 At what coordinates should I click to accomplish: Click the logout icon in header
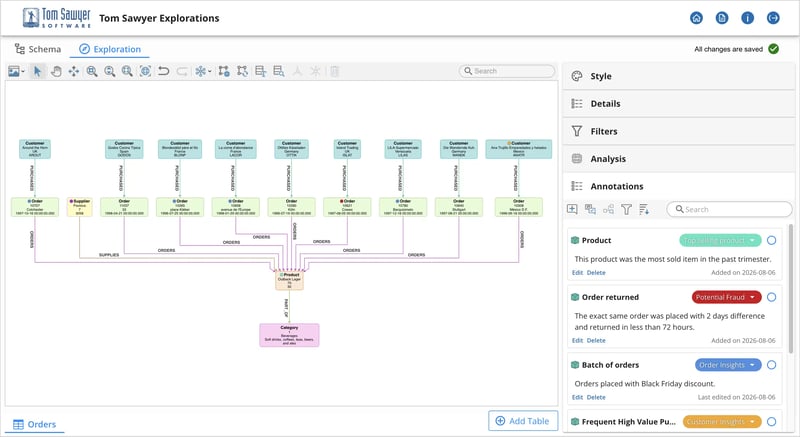coord(773,18)
